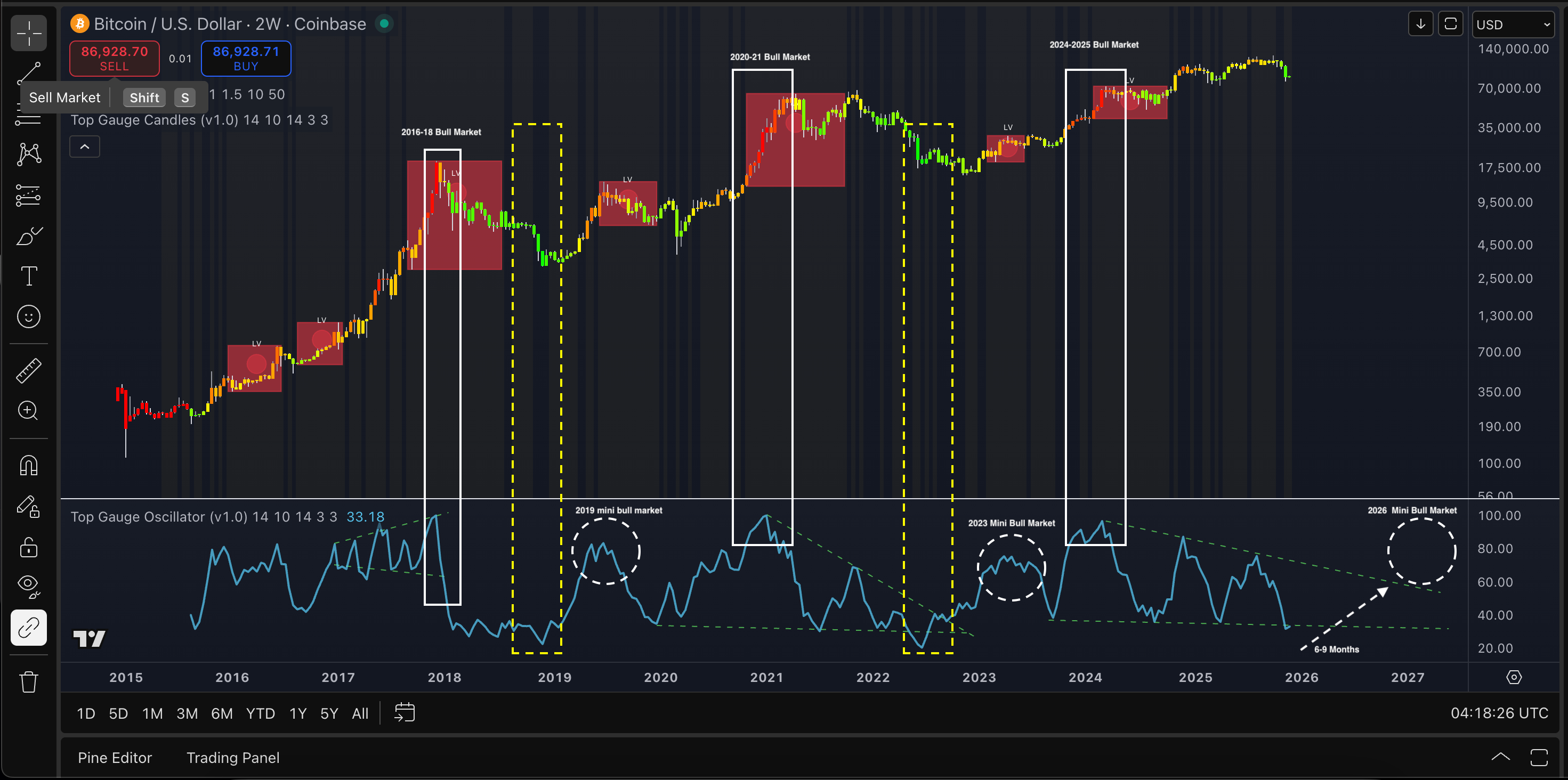Activate the zoom in tool

tap(29, 411)
